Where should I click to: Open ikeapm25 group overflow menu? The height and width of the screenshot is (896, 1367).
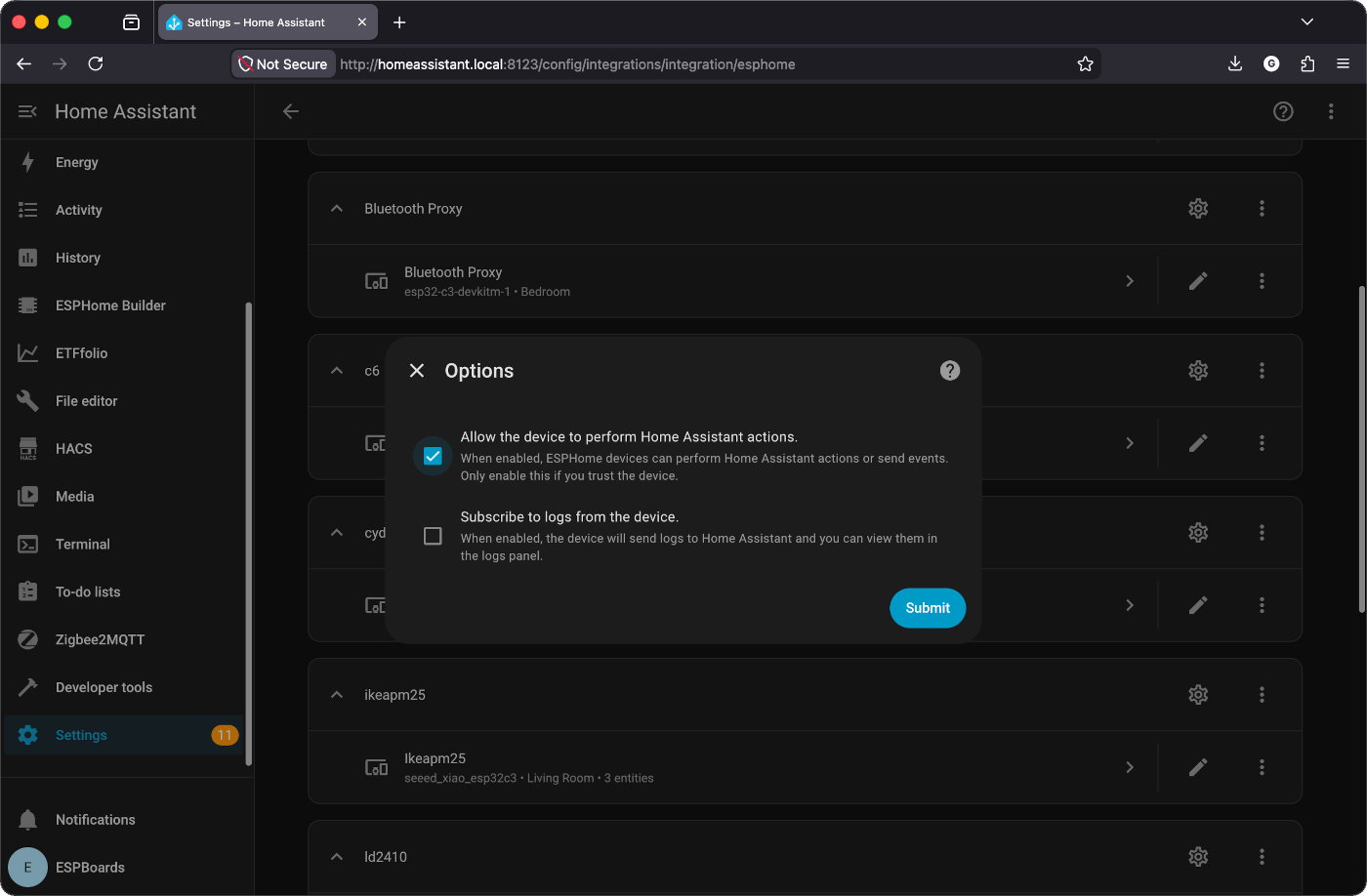pyautogui.click(x=1262, y=695)
